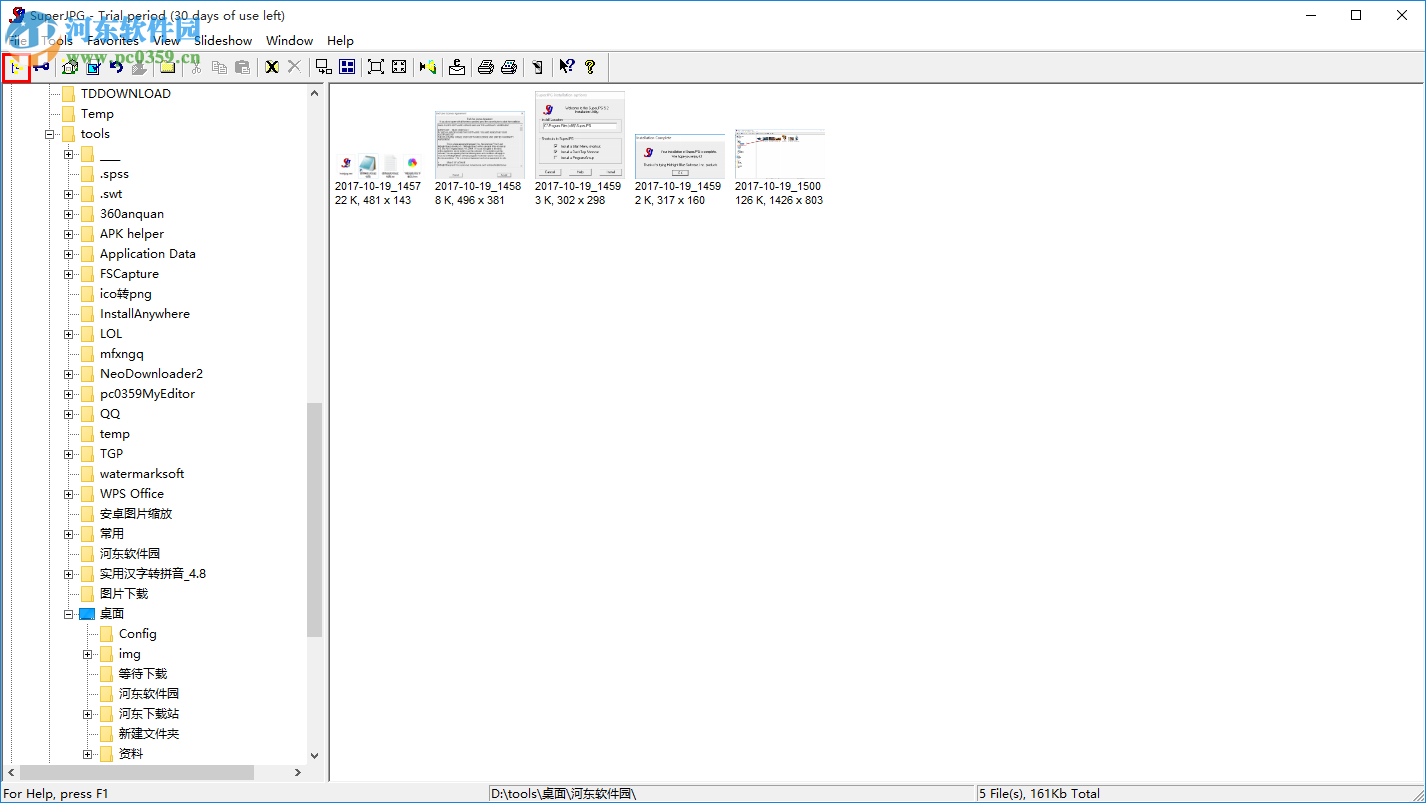Click the first printer icon
This screenshot has height=803, width=1426.
point(486,67)
